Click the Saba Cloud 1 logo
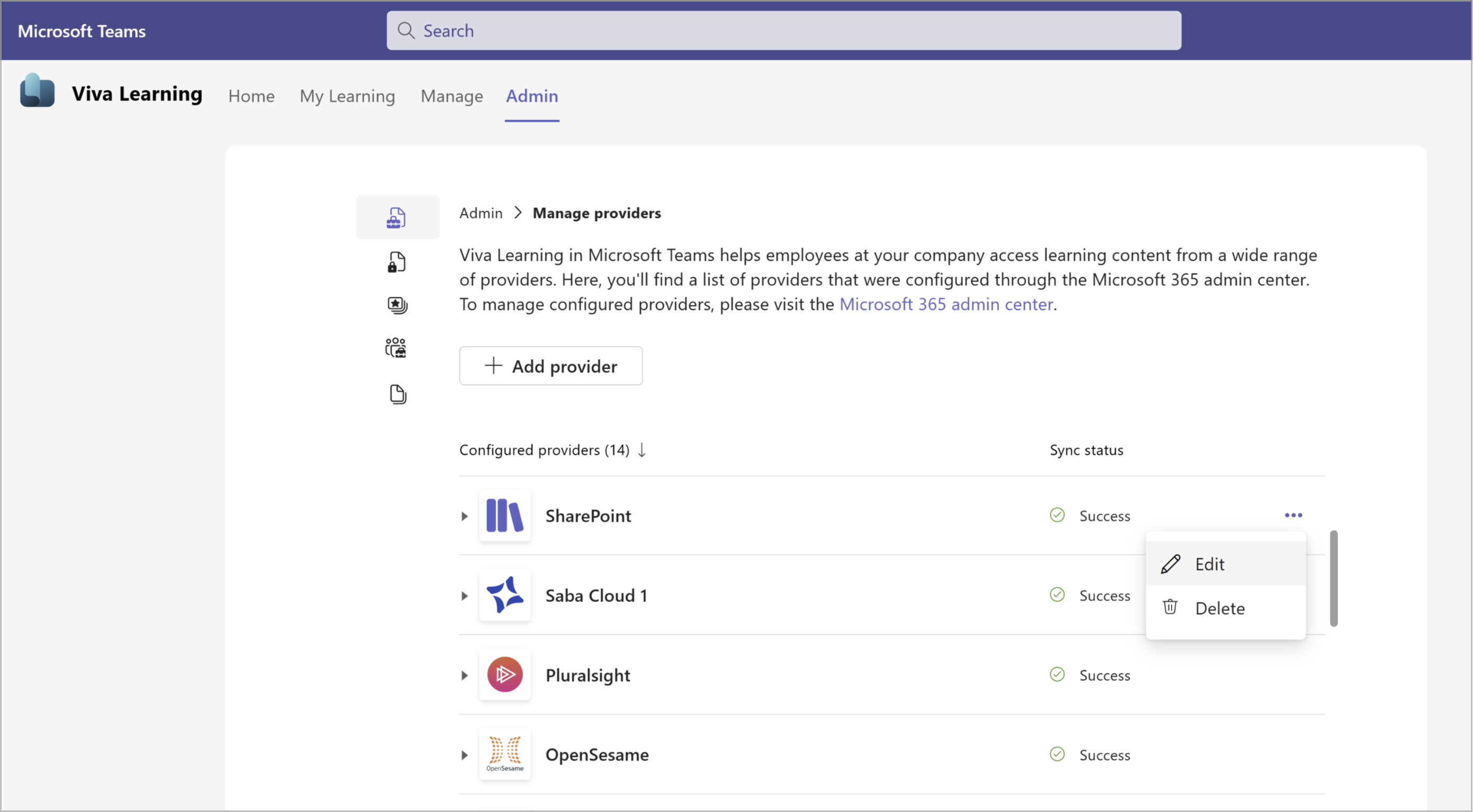Image resolution: width=1473 pixels, height=812 pixels. coord(505,596)
